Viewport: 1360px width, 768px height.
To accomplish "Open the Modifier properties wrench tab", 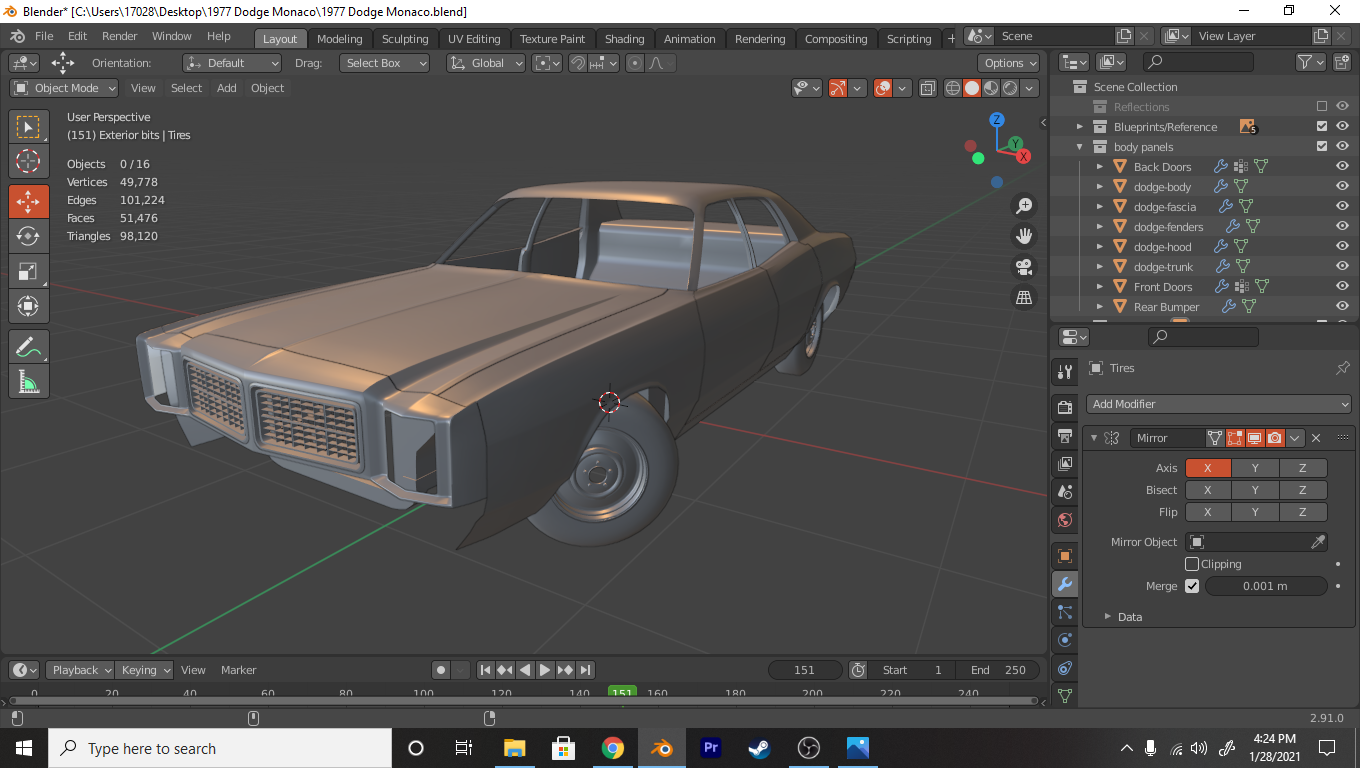I will [1064, 584].
